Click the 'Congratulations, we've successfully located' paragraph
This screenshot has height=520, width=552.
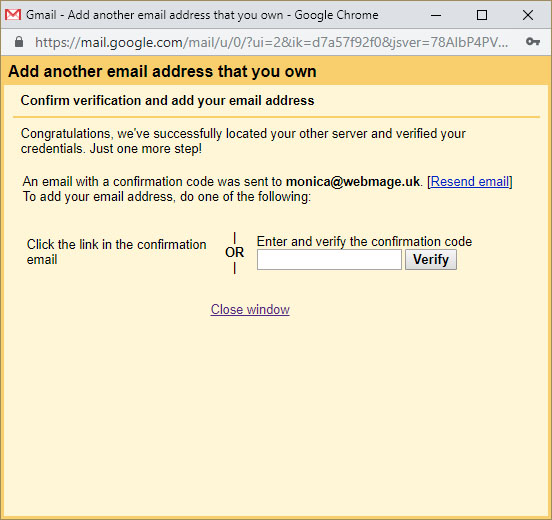pos(243,141)
